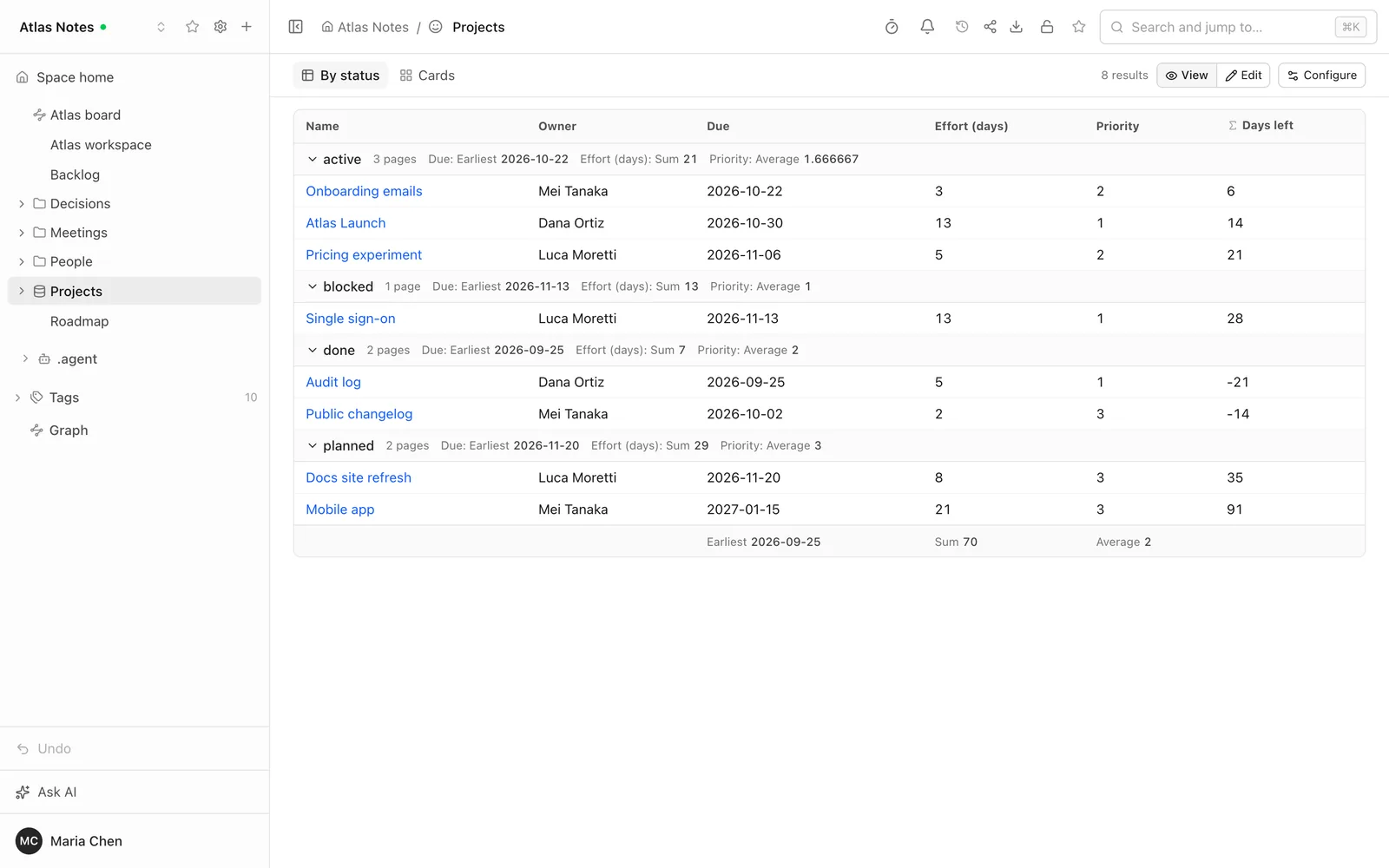Image resolution: width=1389 pixels, height=868 pixels.
Task: Expand Decisions folder in sidebar
Action: [x=22, y=204]
